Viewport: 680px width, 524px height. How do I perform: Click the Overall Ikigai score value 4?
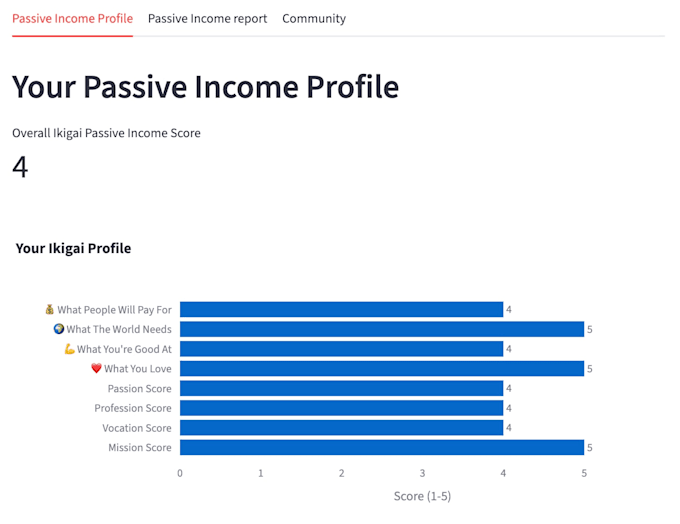20,167
